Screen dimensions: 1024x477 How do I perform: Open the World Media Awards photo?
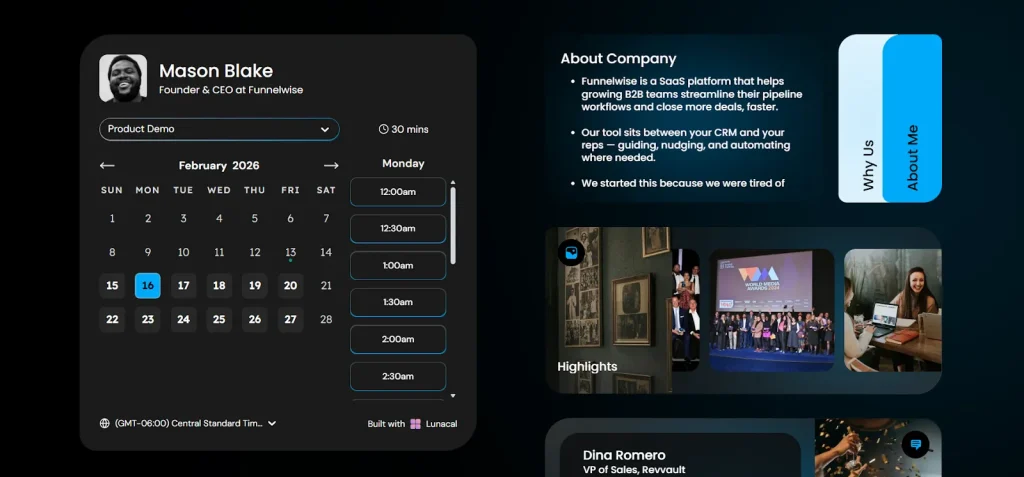(x=771, y=308)
